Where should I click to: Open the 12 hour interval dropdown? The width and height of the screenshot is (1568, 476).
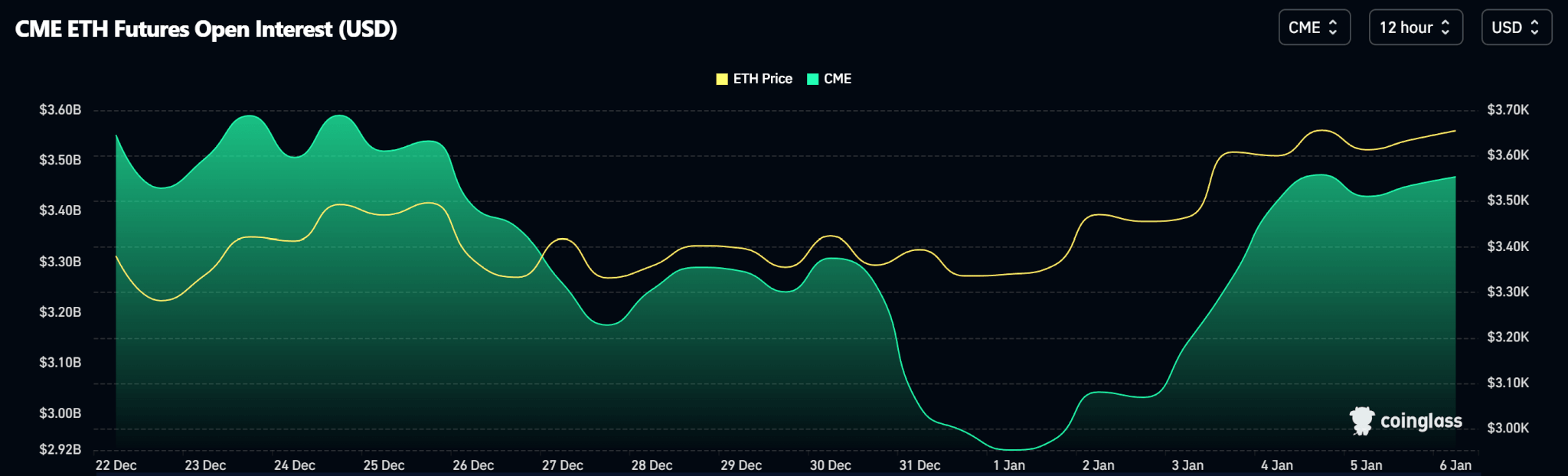pyautogui.click(x=1415, y=28)
